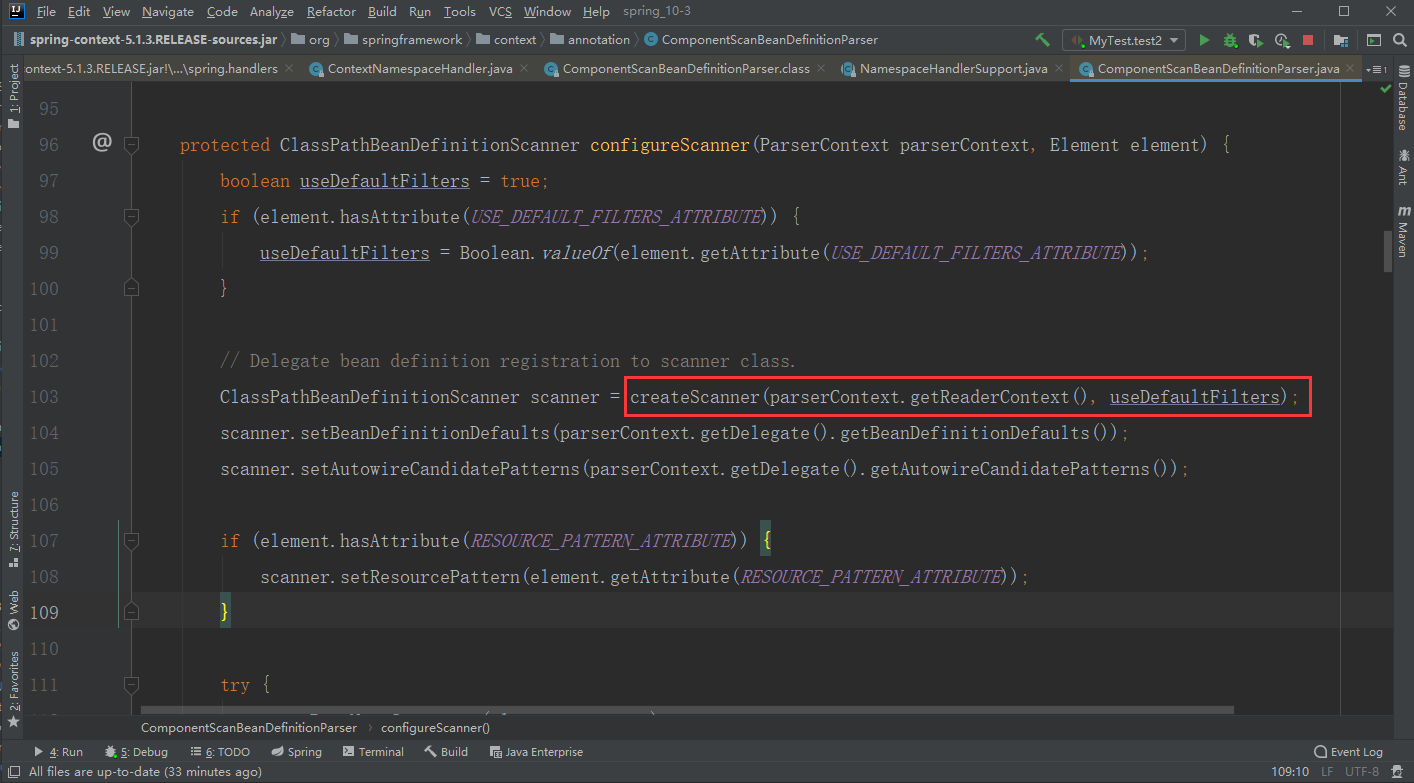Switch to the spring.handlers tab

click(150, 69)
